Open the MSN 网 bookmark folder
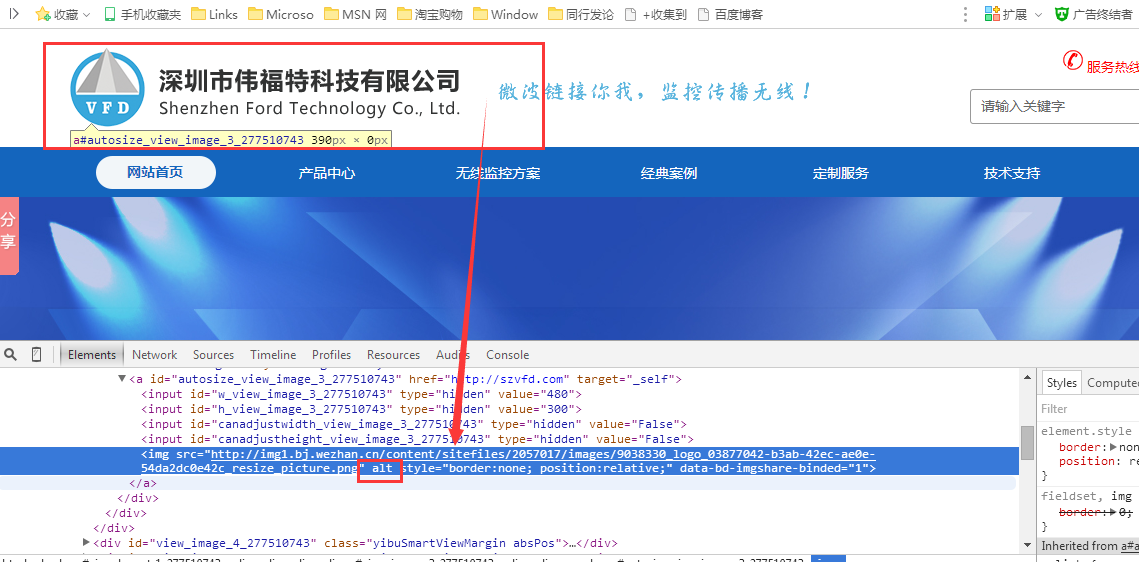Screen dimensions: 1139x562 pos(355,14)
